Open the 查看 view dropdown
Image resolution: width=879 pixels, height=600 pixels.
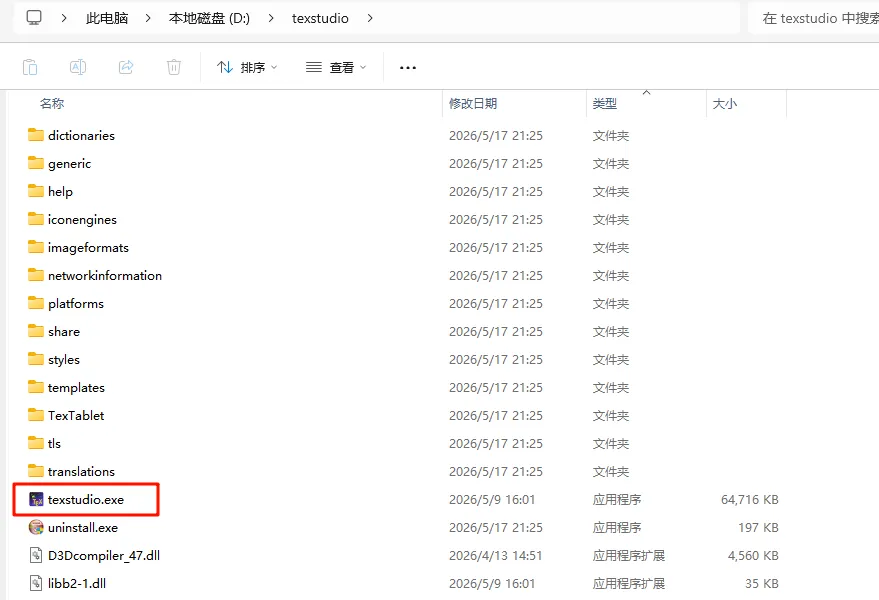point(336,67)
